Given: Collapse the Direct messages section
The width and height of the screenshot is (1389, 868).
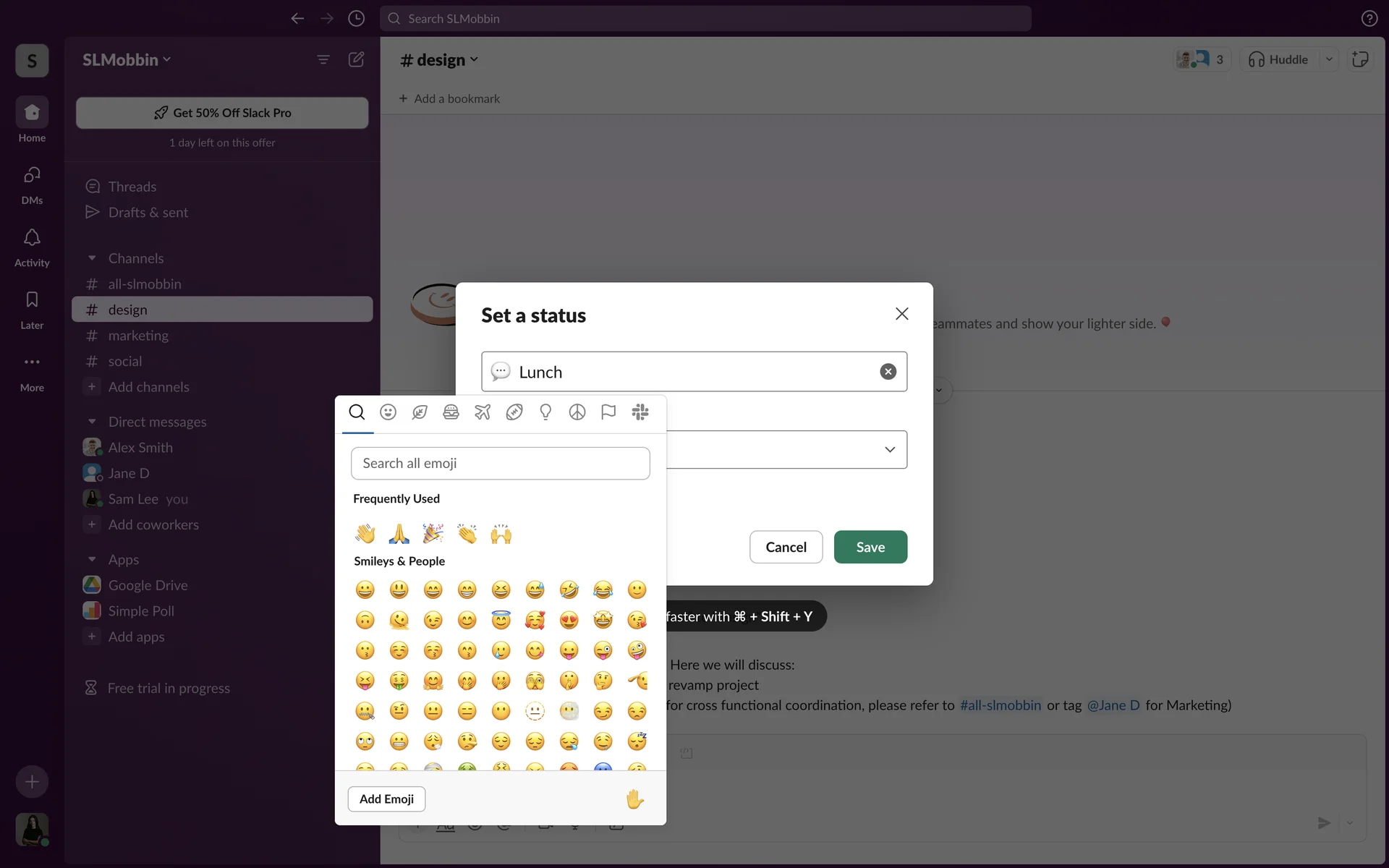Looking at the screenshot, I should 92,422.
